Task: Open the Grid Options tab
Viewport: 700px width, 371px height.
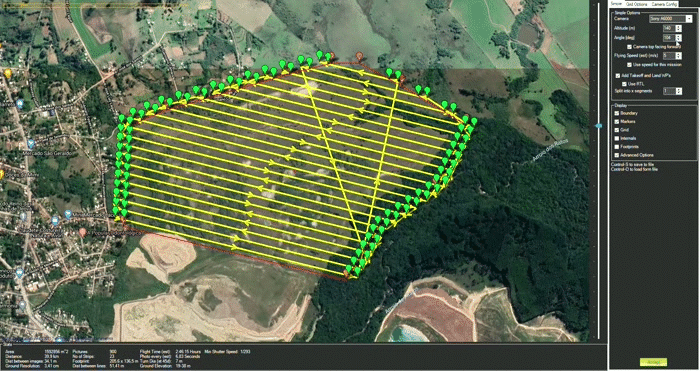Action: pyautogui.click(x=636, y=4)
